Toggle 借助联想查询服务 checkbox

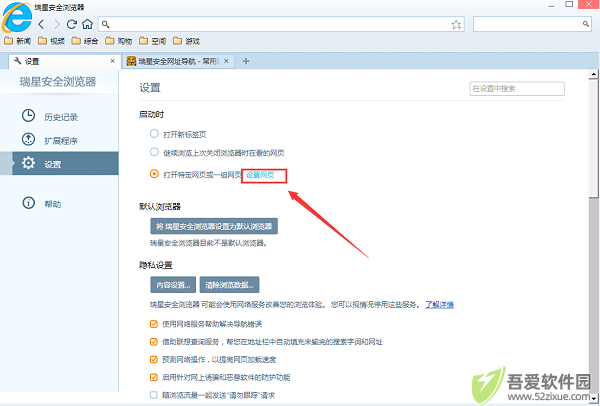[x=153, y=342]
